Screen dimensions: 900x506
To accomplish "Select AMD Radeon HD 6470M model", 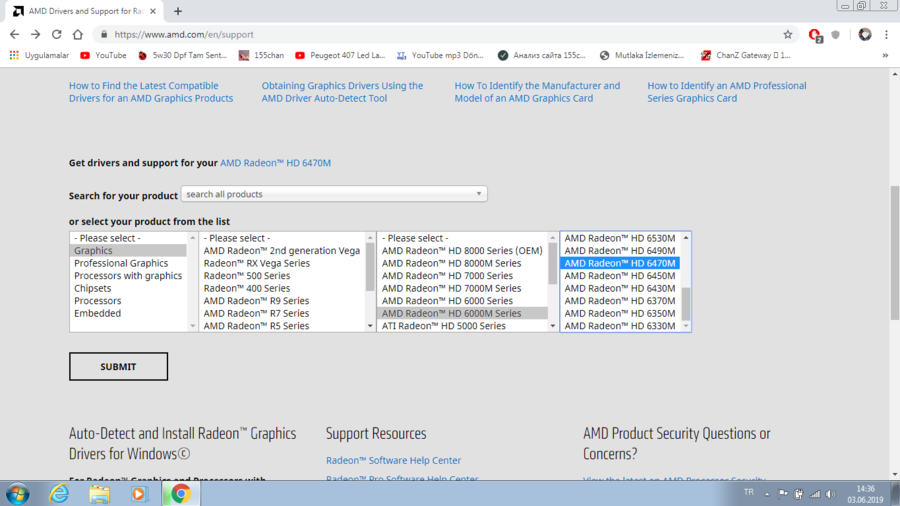I will tap(620, 263).
